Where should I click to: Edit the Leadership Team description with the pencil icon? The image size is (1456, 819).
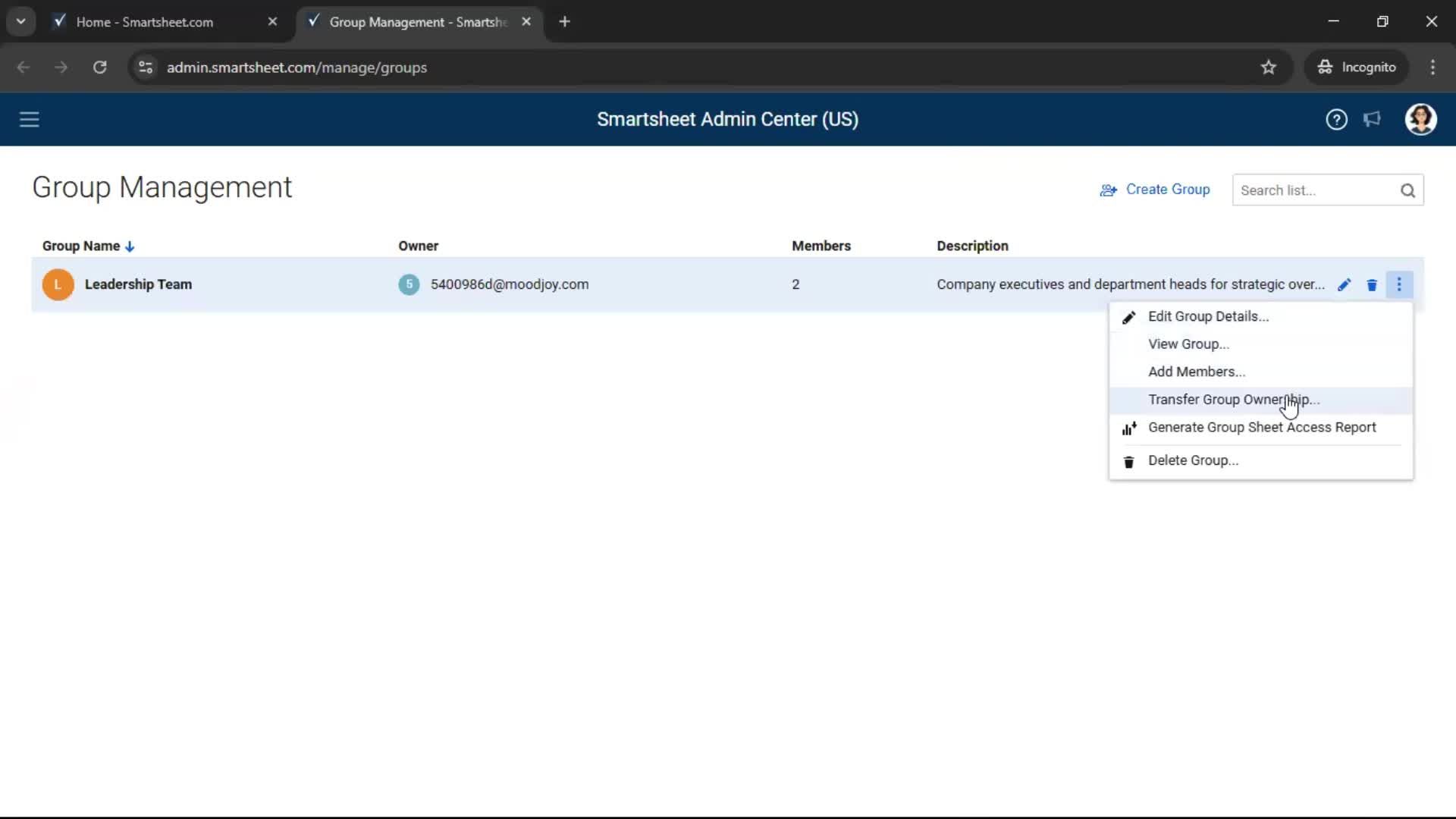pyautogui.click(x=1344, y=284)
